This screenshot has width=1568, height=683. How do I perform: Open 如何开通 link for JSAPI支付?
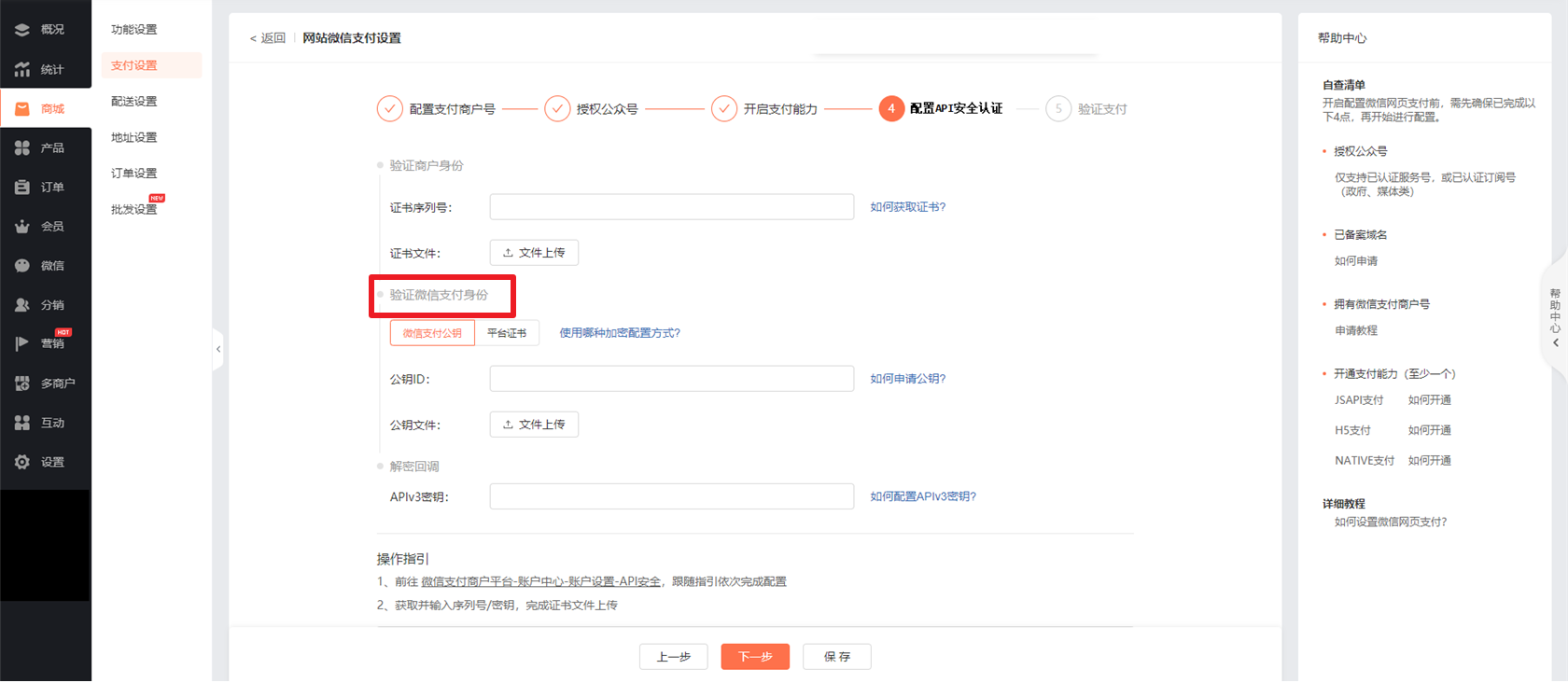[x=1430, y=400]
